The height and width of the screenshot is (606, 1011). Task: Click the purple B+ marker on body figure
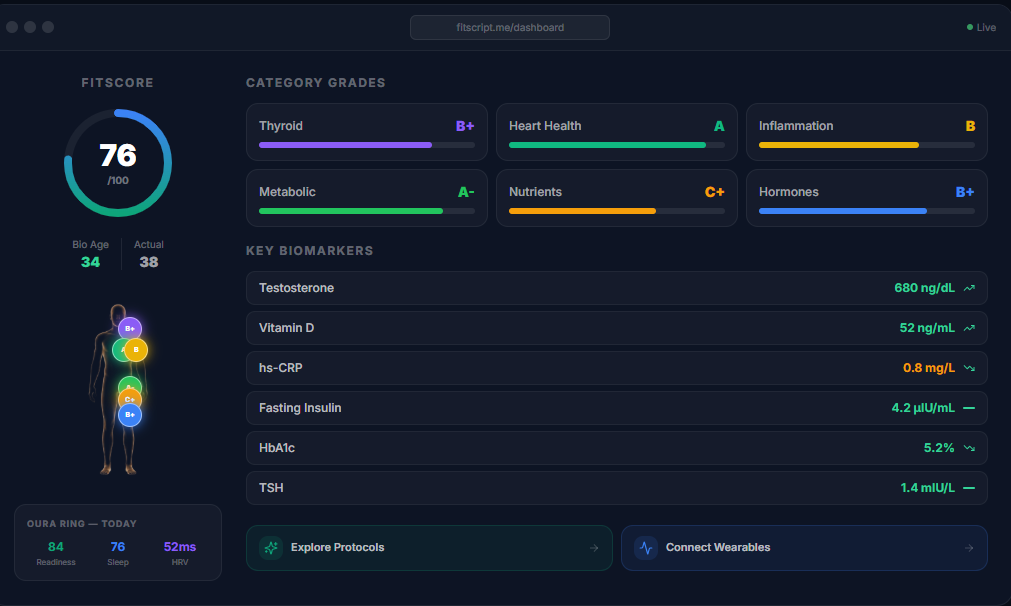(130, 329)
